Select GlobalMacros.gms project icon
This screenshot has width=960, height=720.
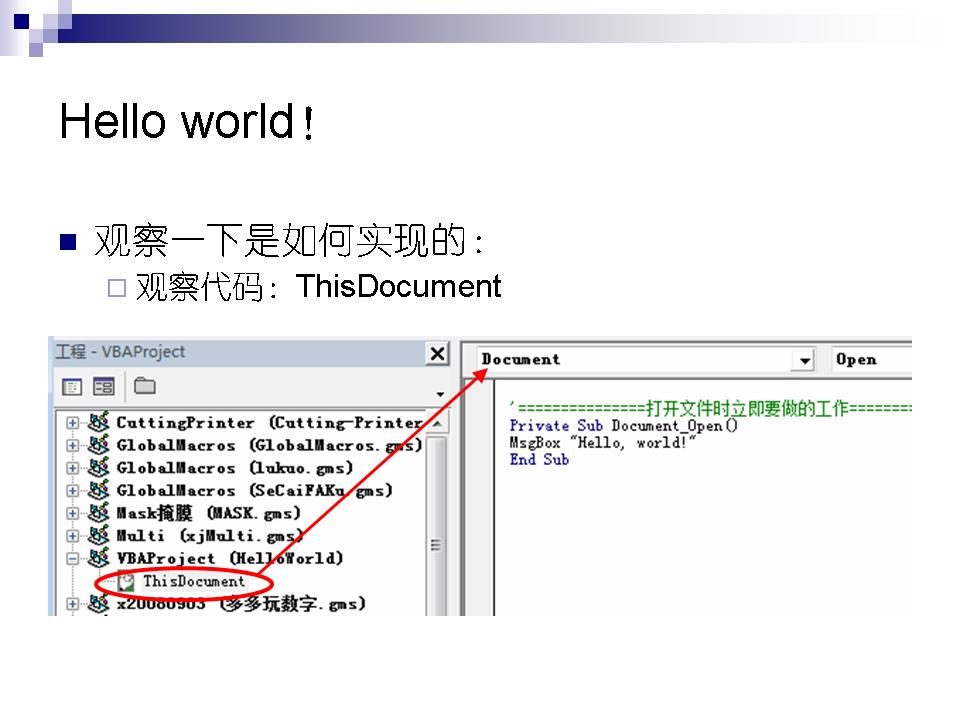coord(98,444)
